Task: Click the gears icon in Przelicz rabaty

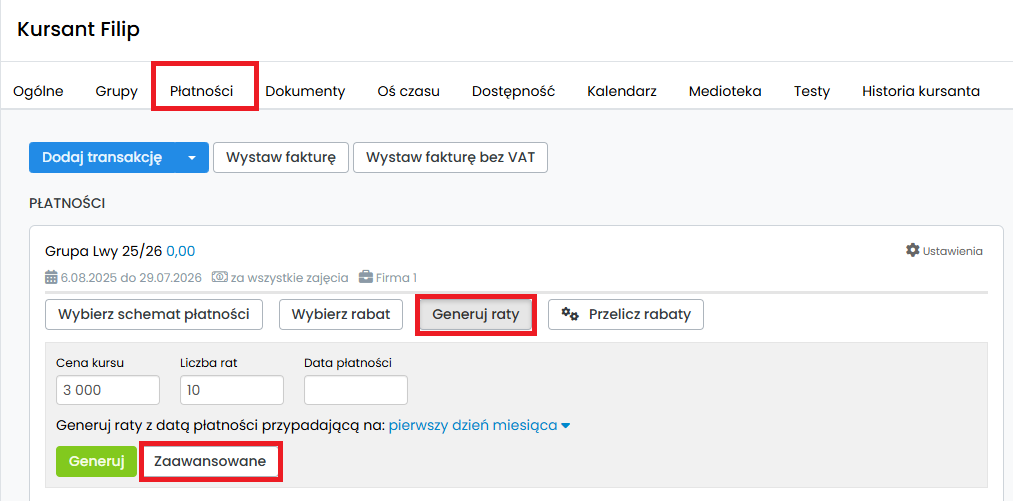Action: pos(570,314)
